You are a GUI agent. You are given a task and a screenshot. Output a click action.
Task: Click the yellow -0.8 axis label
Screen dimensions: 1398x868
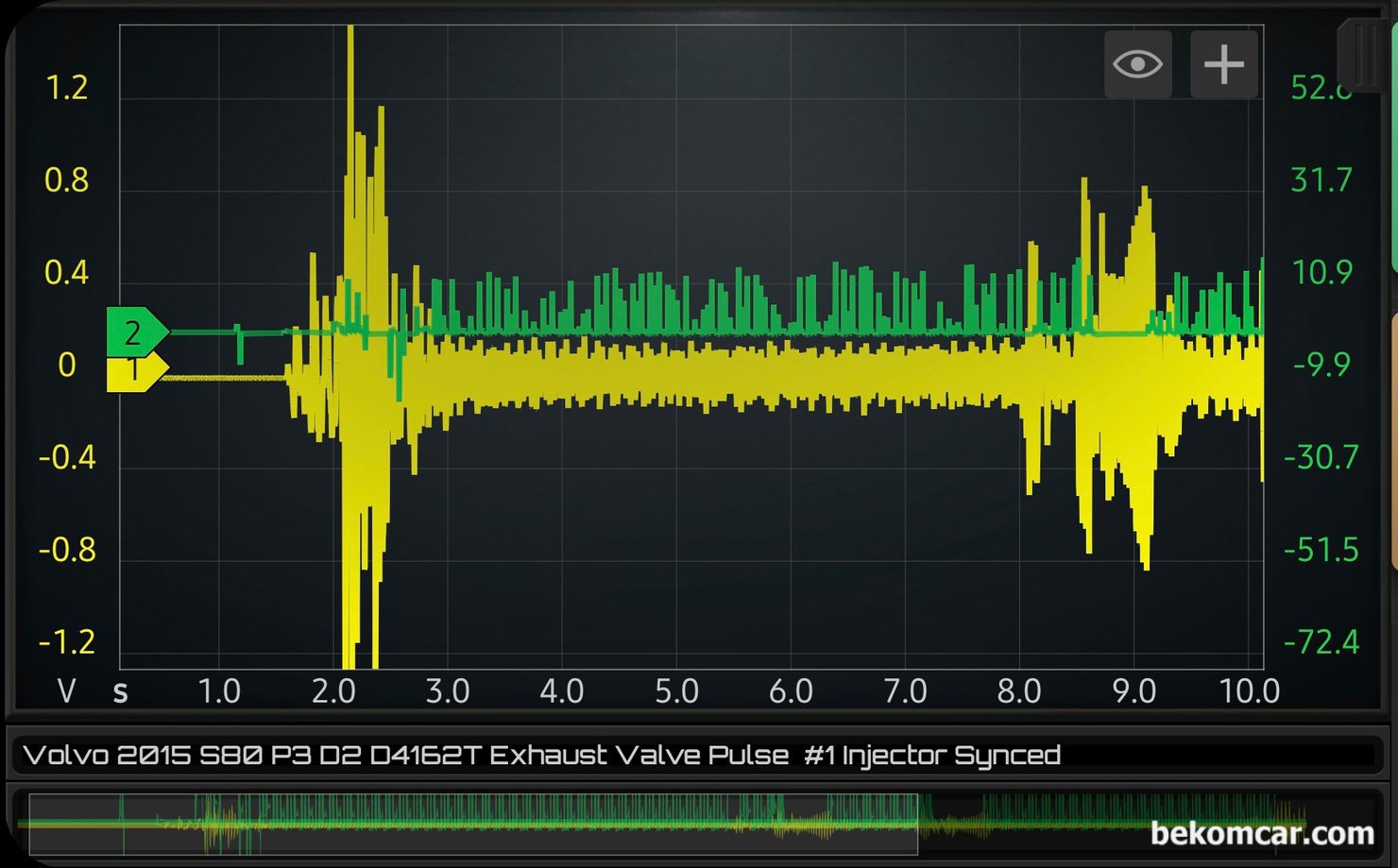[66, 550]
